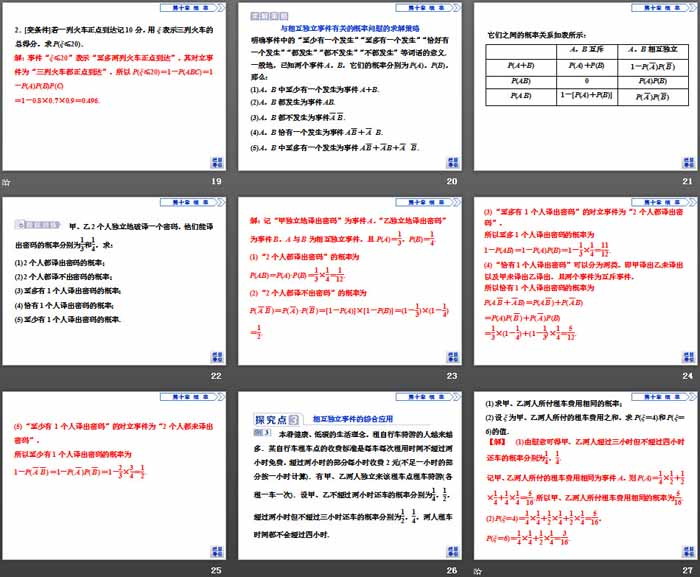The width and height of the screenshot is (700, 577).
Task: Select slide 20 thumbnail with blue heading
Action: point(350,87)
